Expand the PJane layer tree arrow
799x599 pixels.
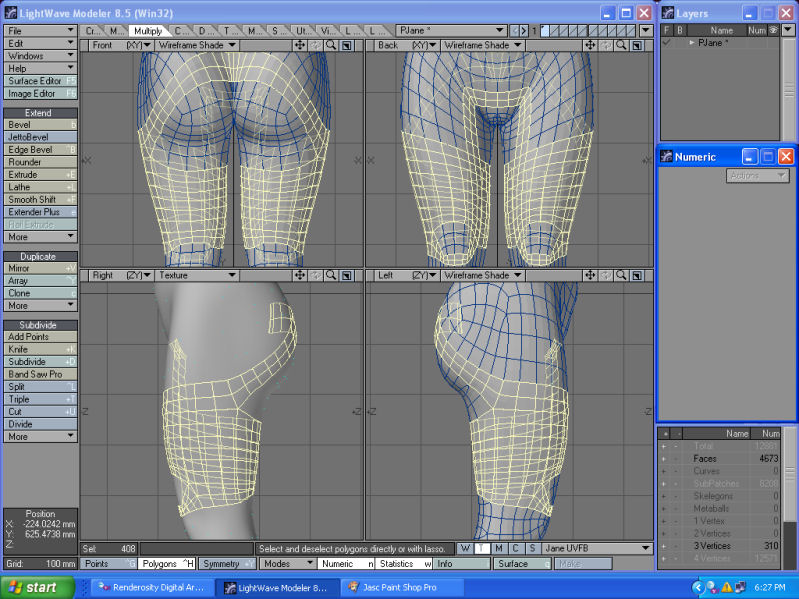tap(691, 43)
